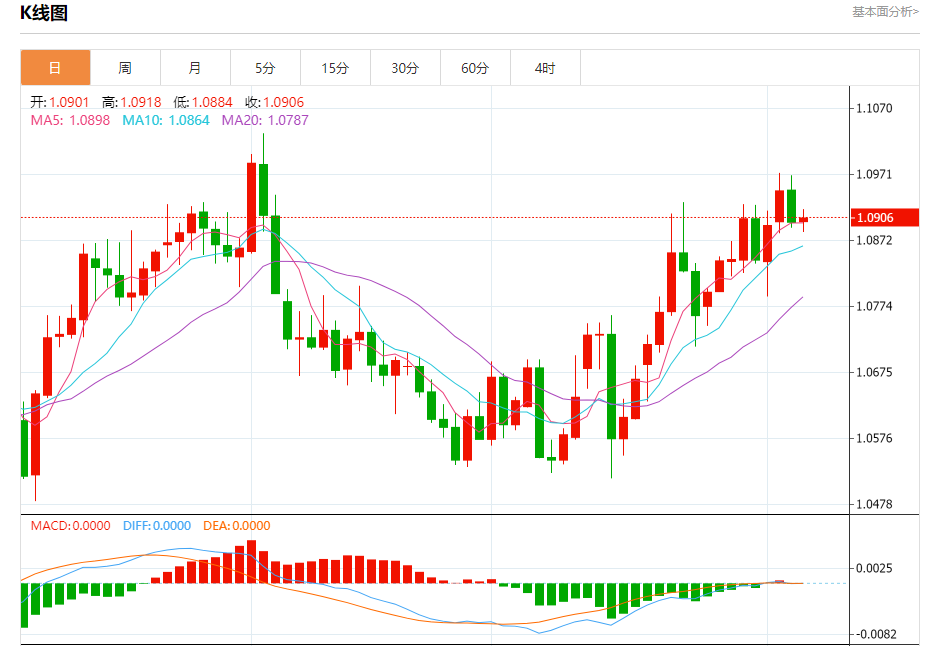928x646 pixels.
Task: Click the 1.0576 price axis label
Action: pos(874,438)
